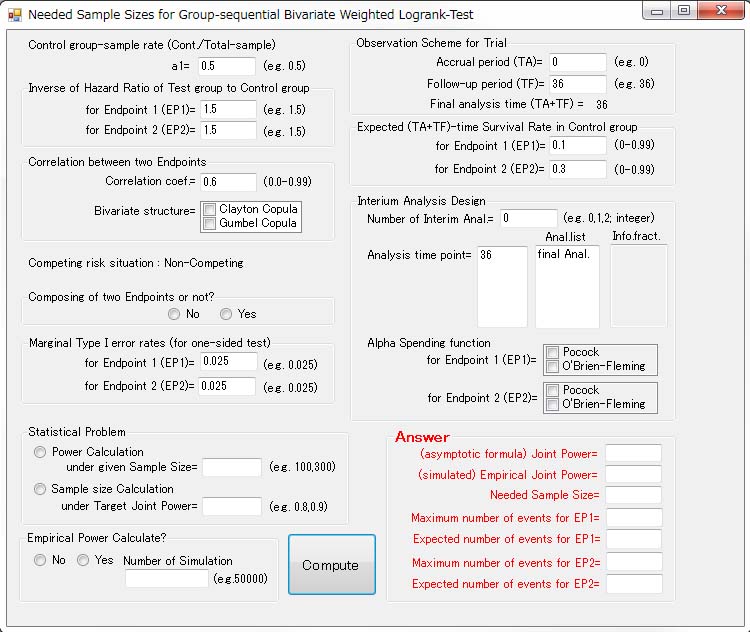Click the Number of Simulation field
This screenshot has height=632, width=750.
(167, 578)
